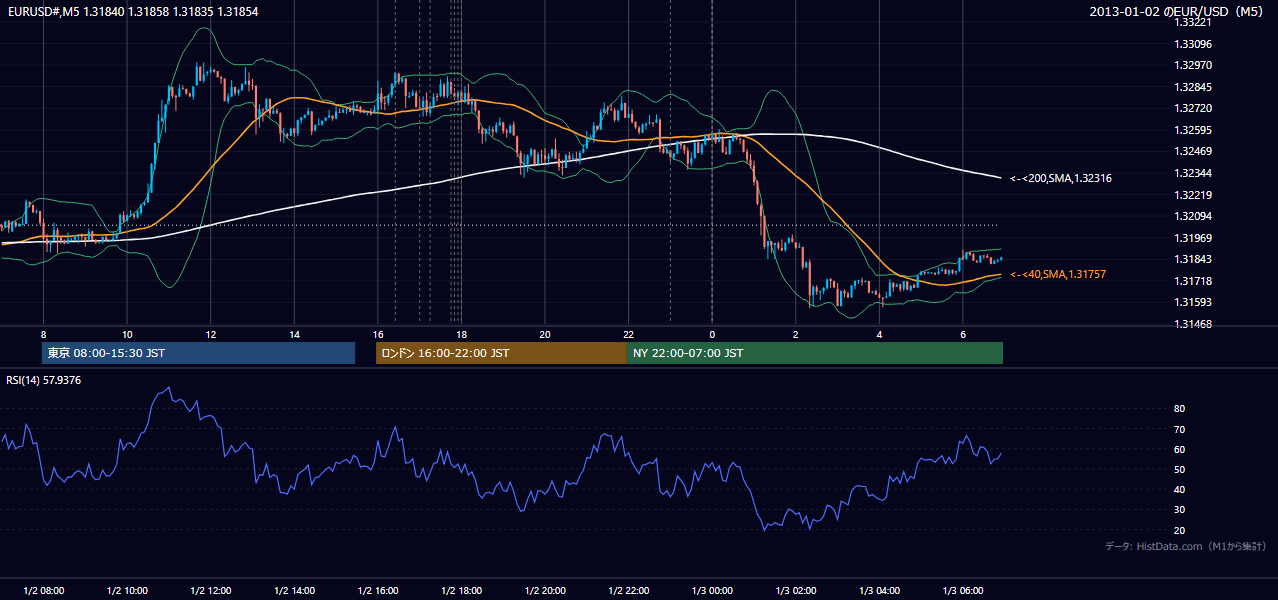Click the London 16:00-22:00 JST session bar

(501, 353)
